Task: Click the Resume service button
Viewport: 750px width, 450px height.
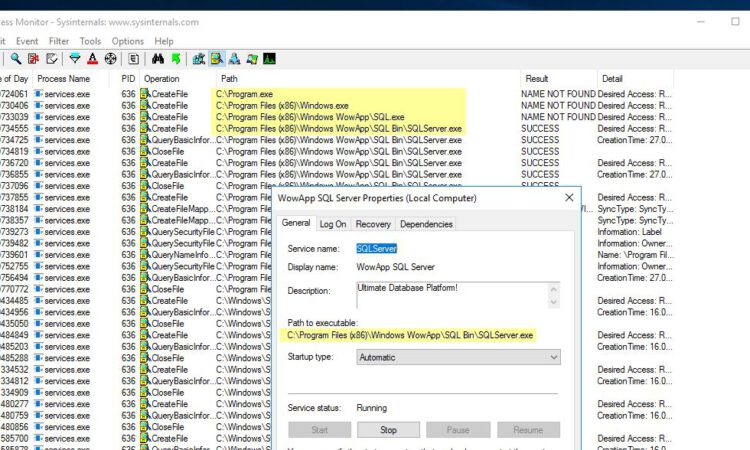Action: [529, 430]
